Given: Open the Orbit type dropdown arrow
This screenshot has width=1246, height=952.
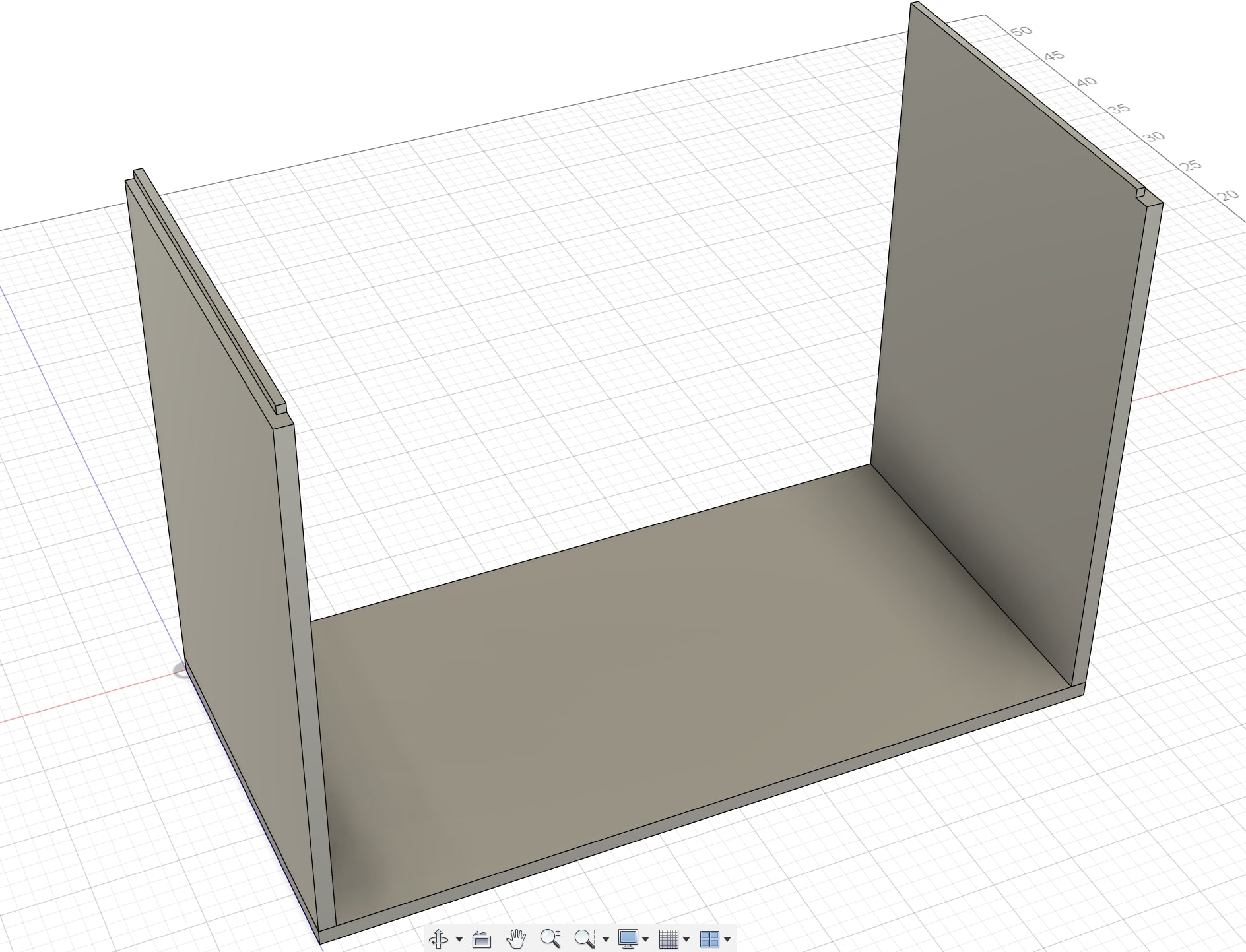Looking at the screenshot, I should tap(459, 939).
